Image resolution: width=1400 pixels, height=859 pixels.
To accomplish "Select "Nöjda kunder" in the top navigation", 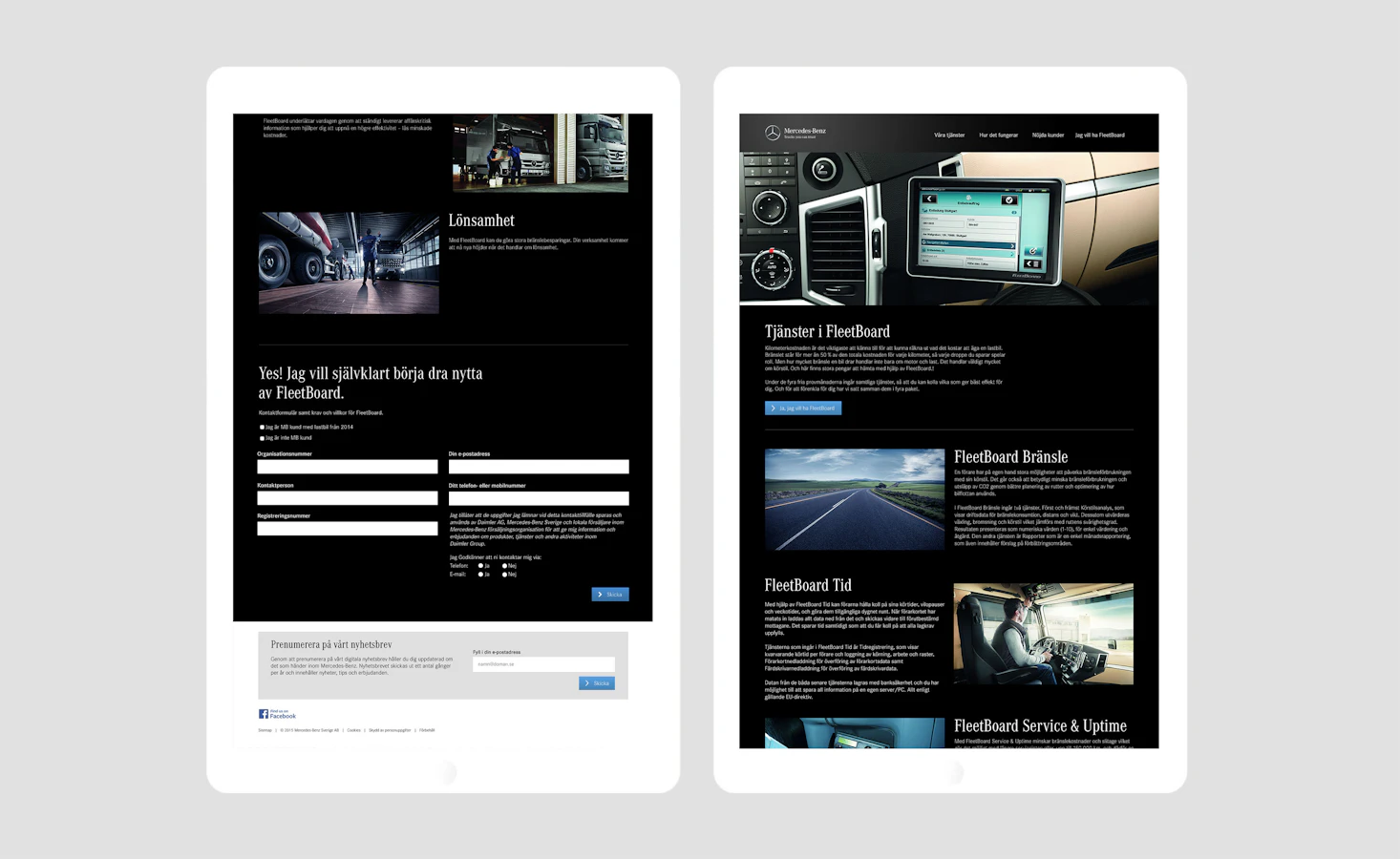I will click(x=1048, y=136).
